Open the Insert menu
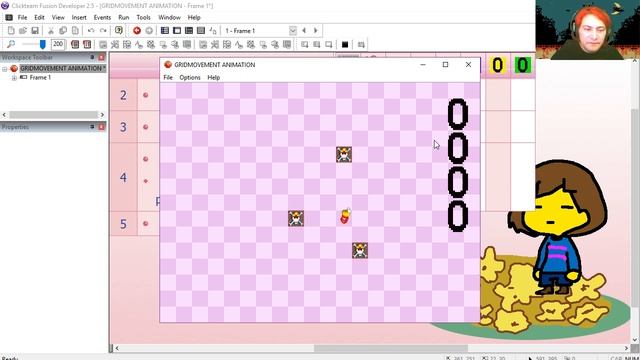640x360 pixels. point(79,18)
